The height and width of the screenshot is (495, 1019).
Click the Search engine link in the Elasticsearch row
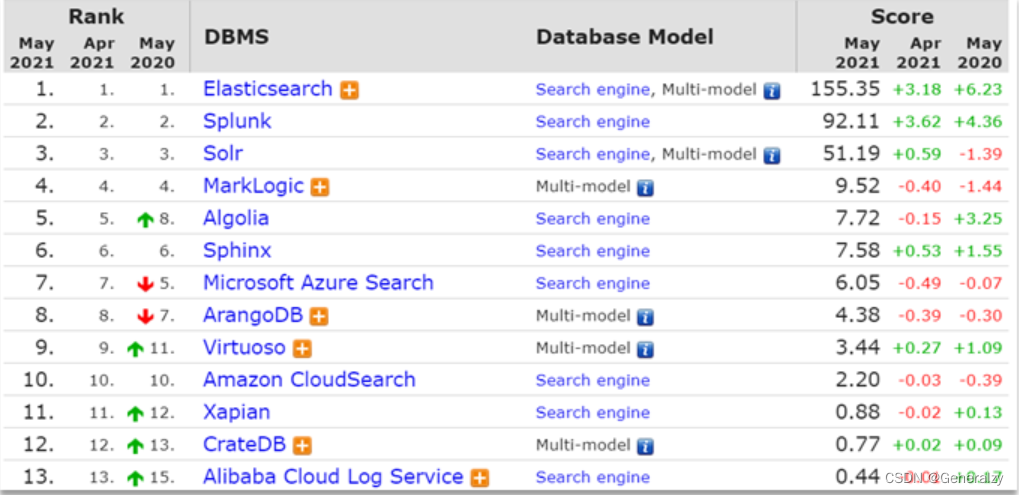click(593, 90)
